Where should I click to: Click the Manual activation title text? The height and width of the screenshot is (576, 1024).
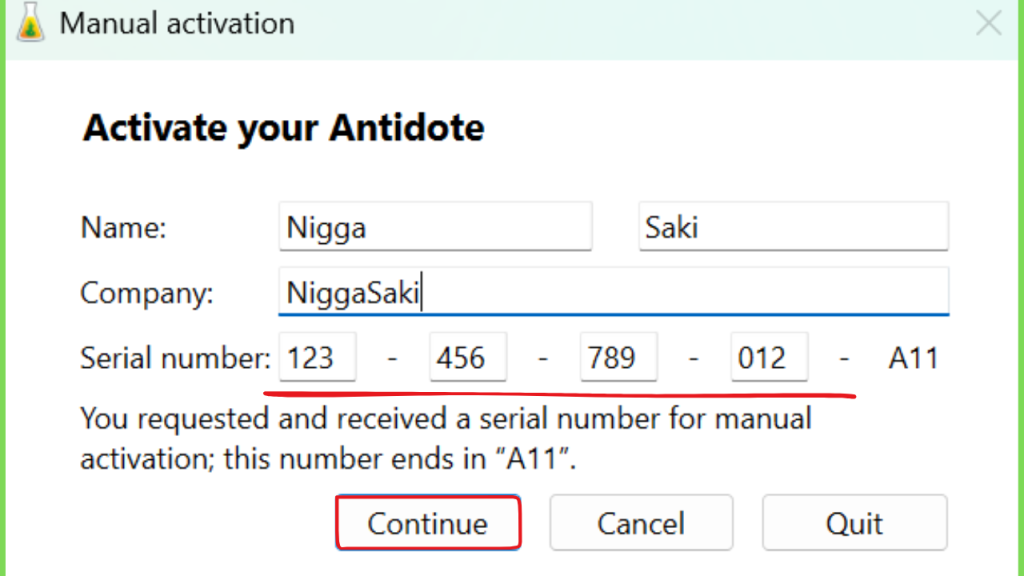point(177,24)
